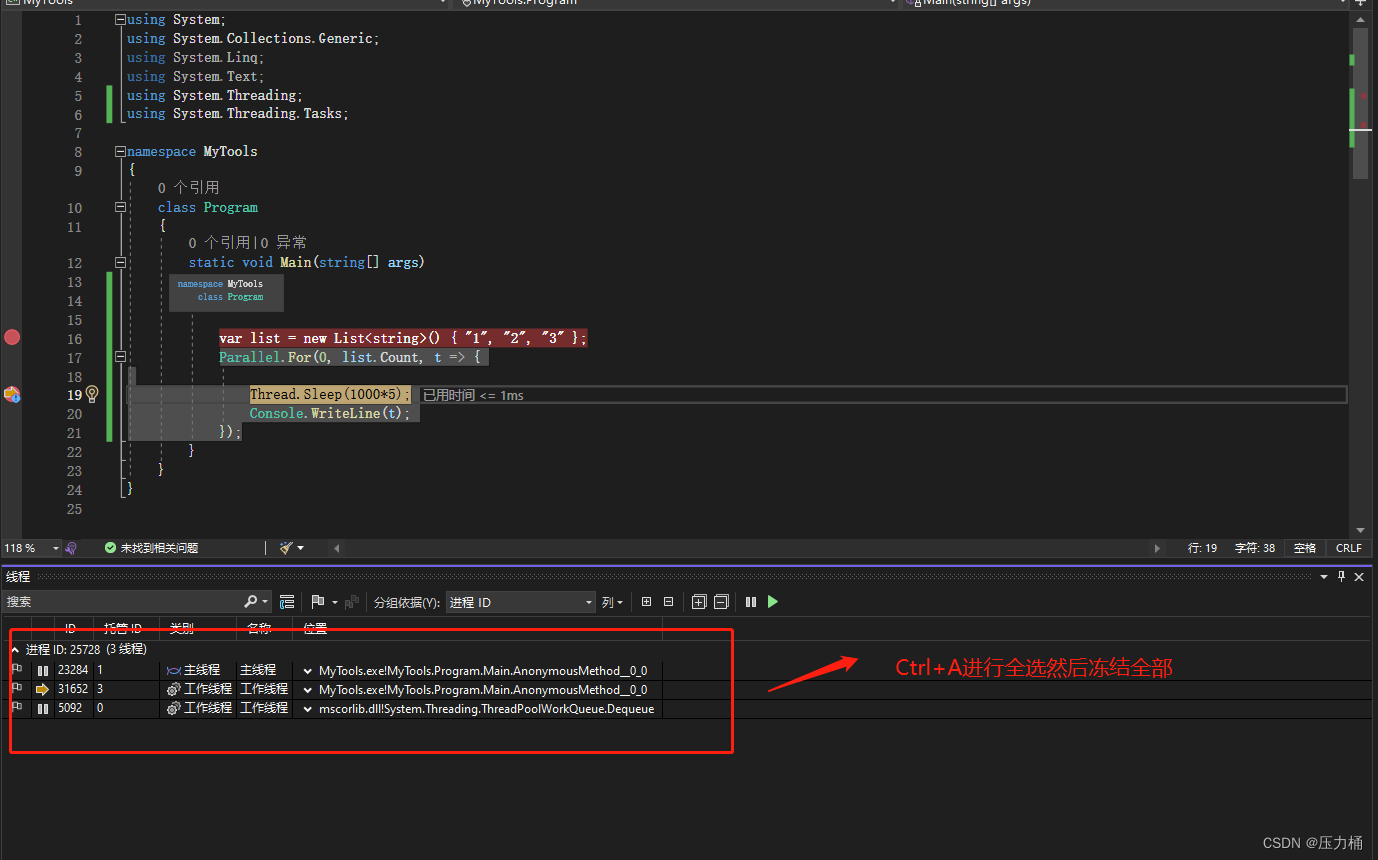
Task: Click the purple icon next to zoom level
Action: [71, 548]
